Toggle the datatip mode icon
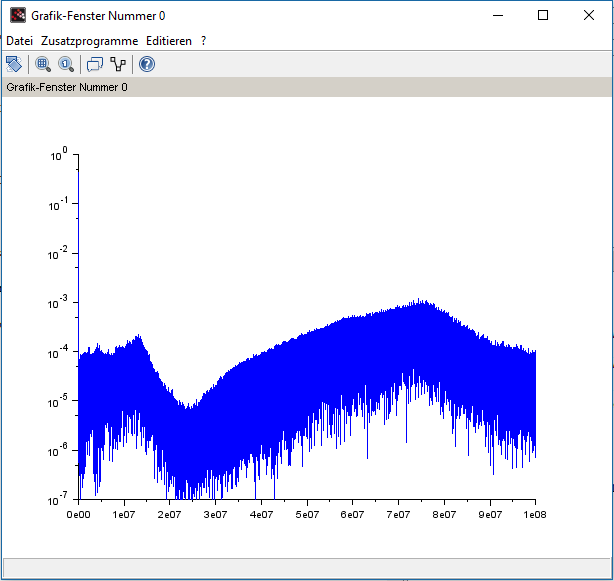 click(95, 64)
